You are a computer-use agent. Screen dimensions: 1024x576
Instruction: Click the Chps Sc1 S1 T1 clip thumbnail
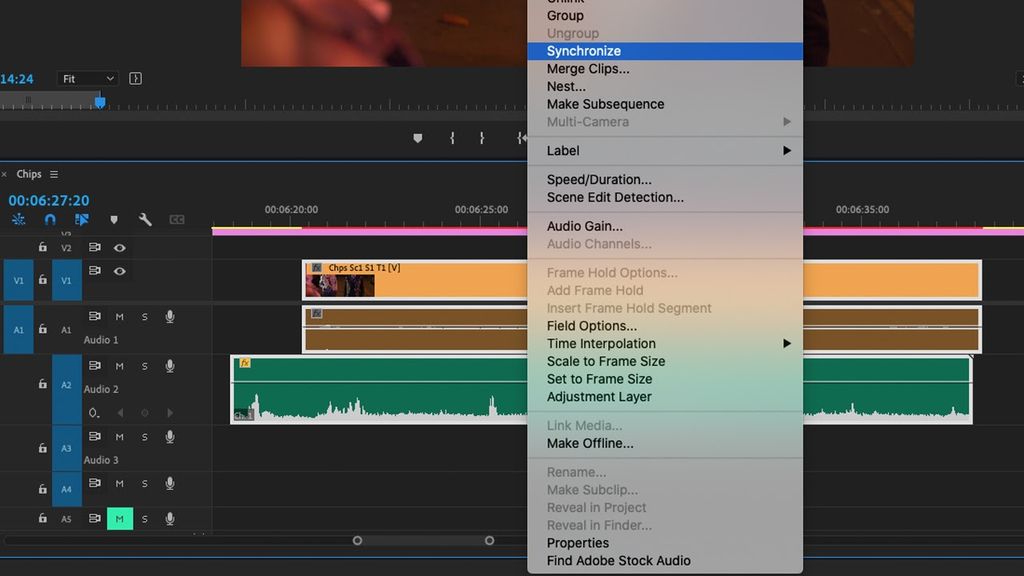coord(340,286)
